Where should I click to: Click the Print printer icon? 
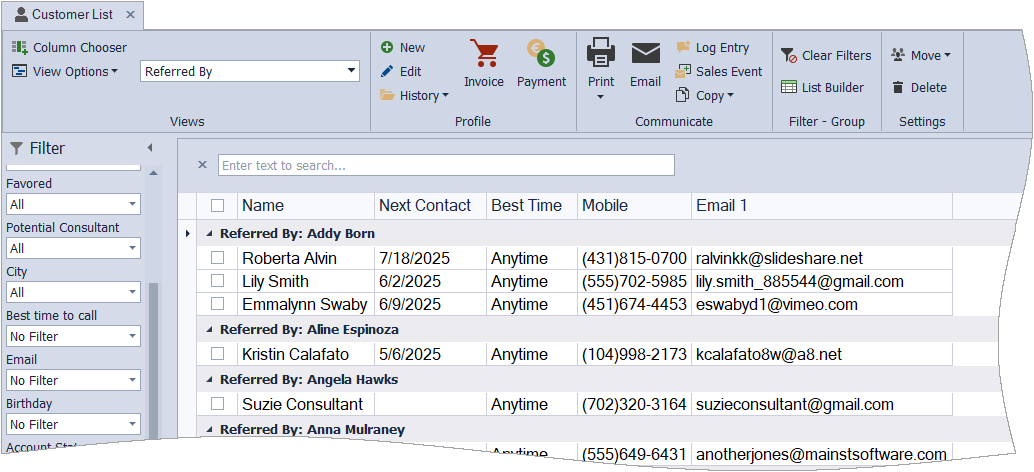(600, 54)
